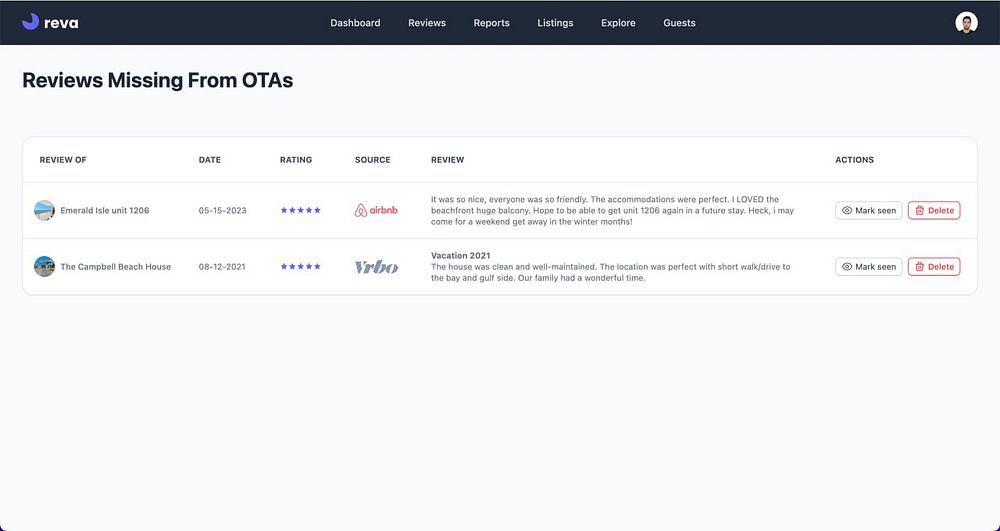The width and height of the screenshot is (1000, 531).
Task: Click the SOURCE column header
Action: [x=372, y=160]
